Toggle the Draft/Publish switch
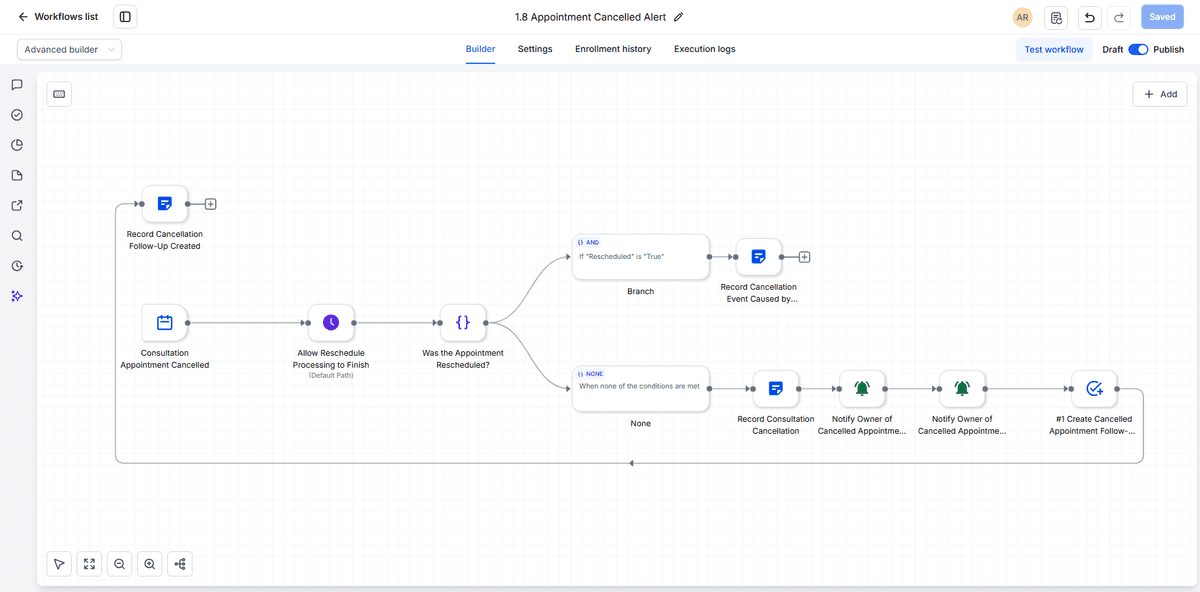1200x592 pixels. (x=1138, y=49)
